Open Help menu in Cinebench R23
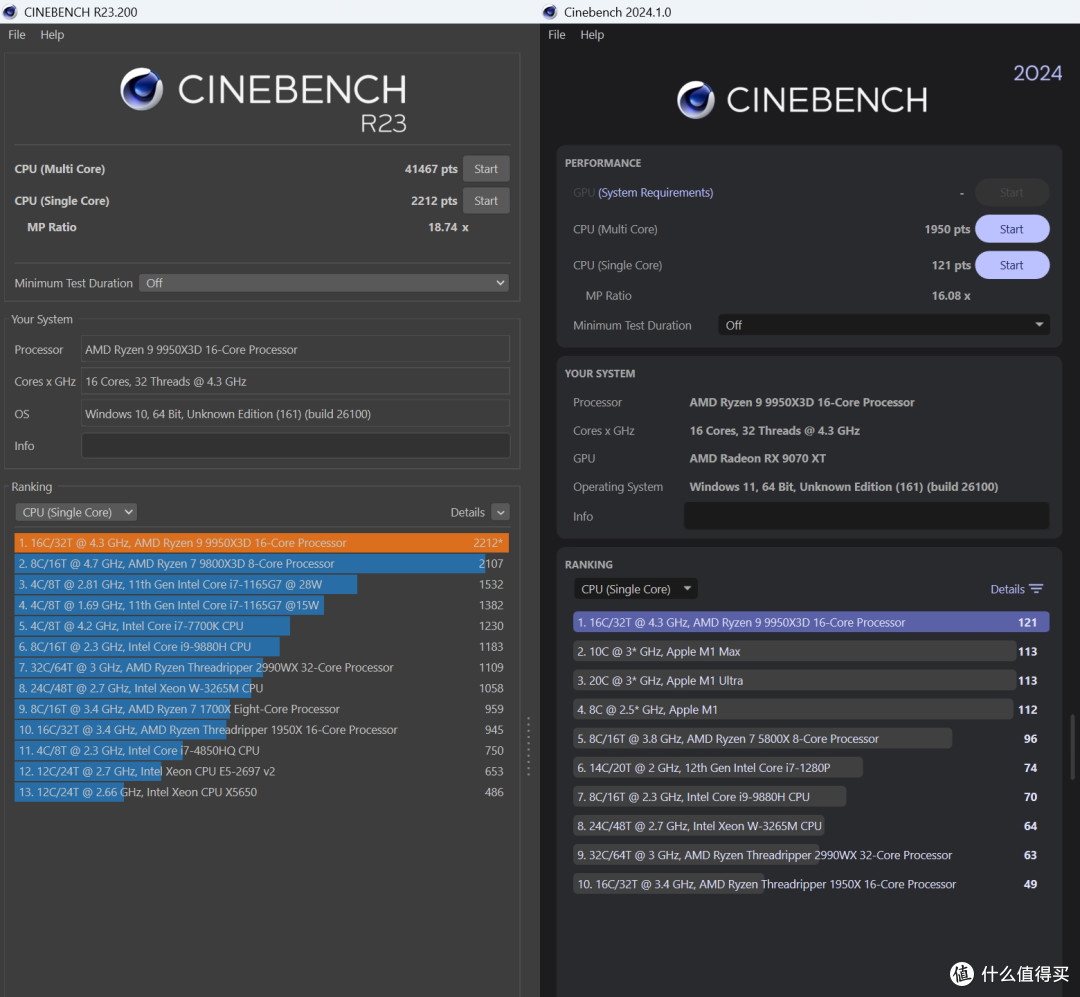Screen dimensions: 1080x997 [x=52, y=34]
